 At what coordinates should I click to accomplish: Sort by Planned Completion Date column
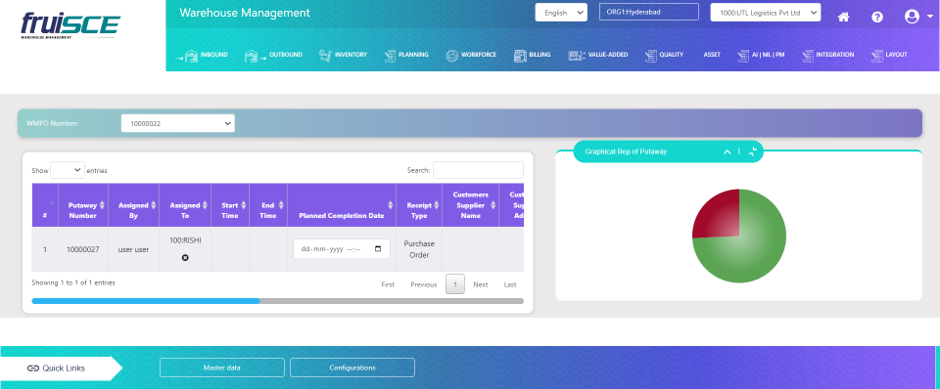tap(342, 205)
